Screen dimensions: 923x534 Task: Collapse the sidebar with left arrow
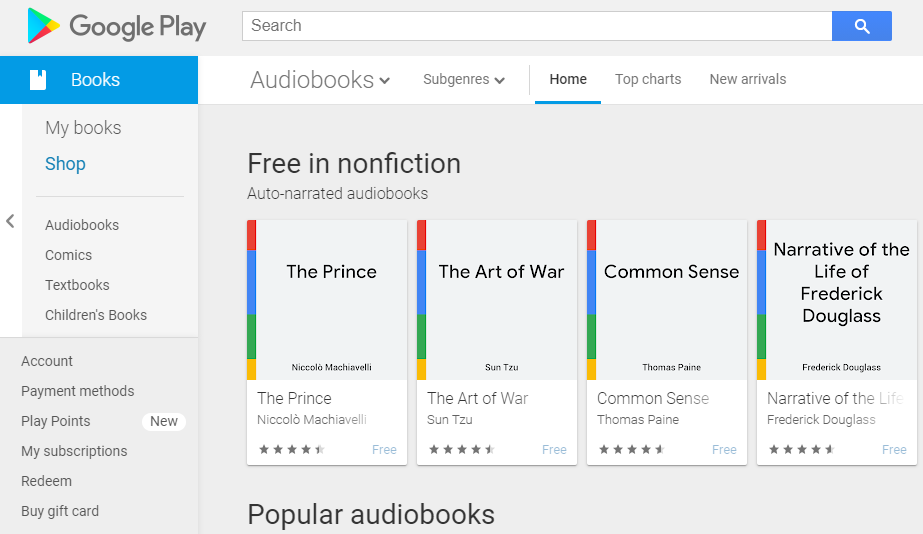click(x=10, y=221)
